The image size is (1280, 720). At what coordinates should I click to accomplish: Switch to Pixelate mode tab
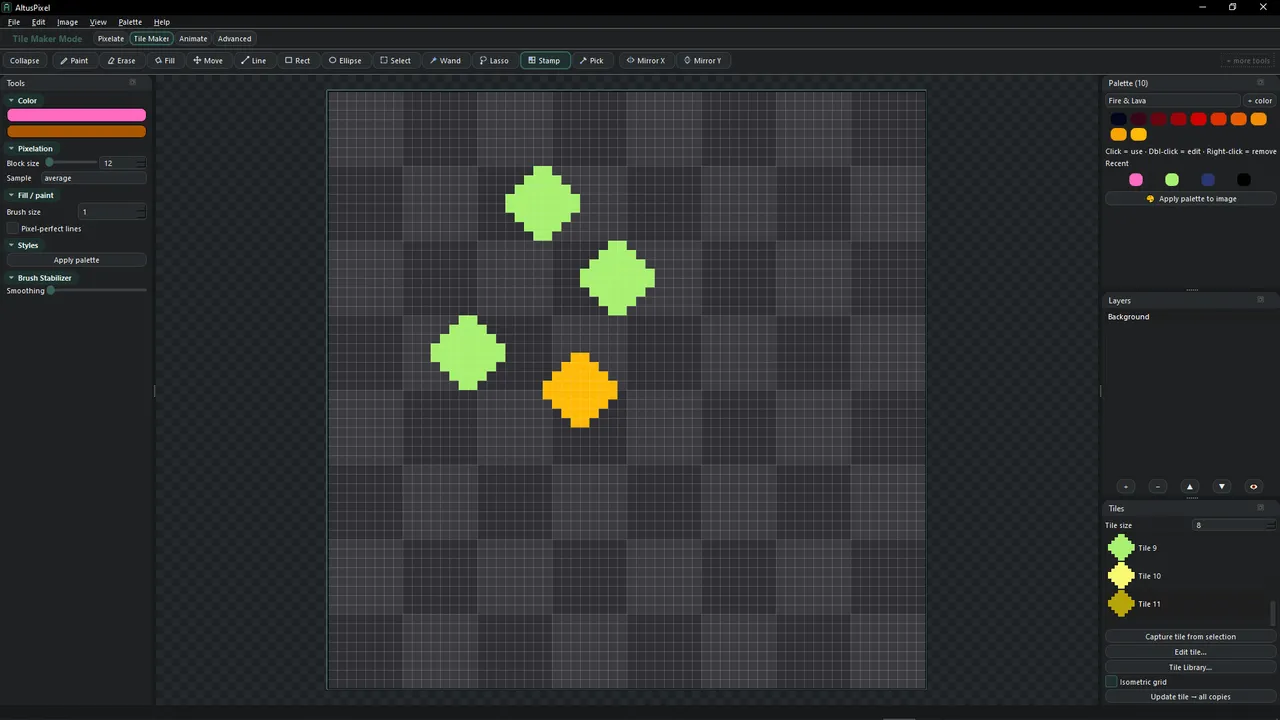point(111,39)
